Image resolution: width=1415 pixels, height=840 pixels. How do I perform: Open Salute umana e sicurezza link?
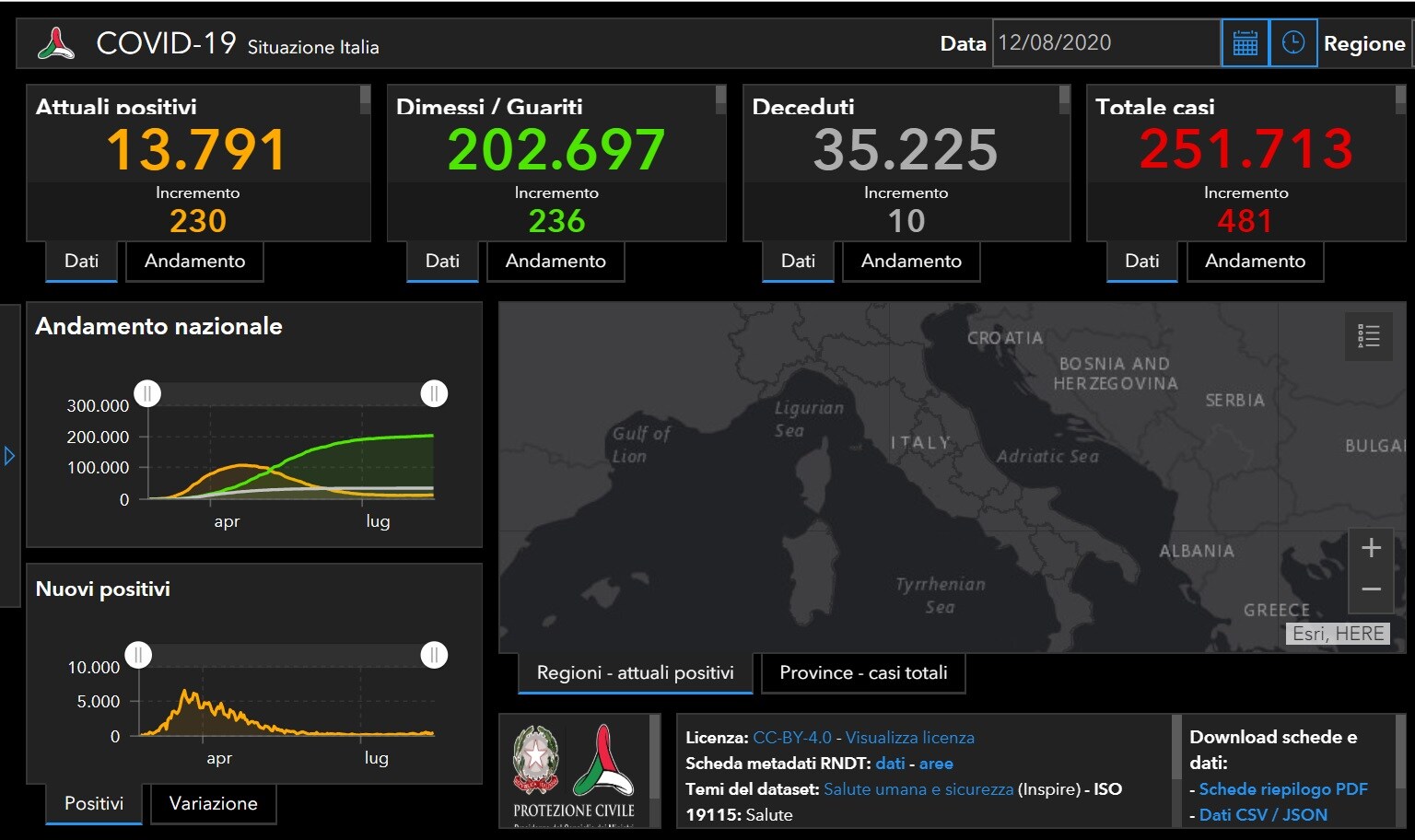tap(918, 789)
